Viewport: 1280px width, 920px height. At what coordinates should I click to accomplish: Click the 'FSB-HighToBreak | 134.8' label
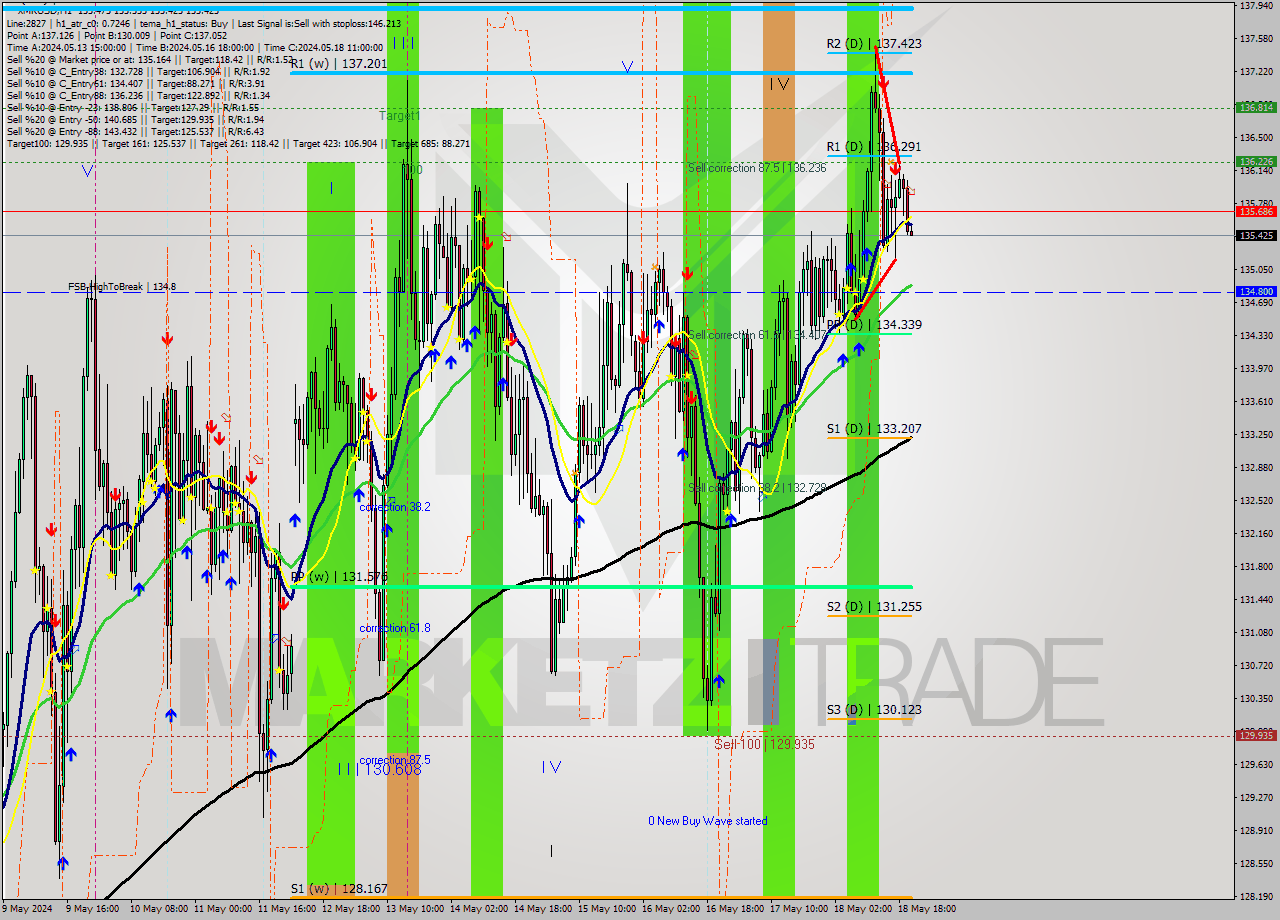(x=122, y=287)
